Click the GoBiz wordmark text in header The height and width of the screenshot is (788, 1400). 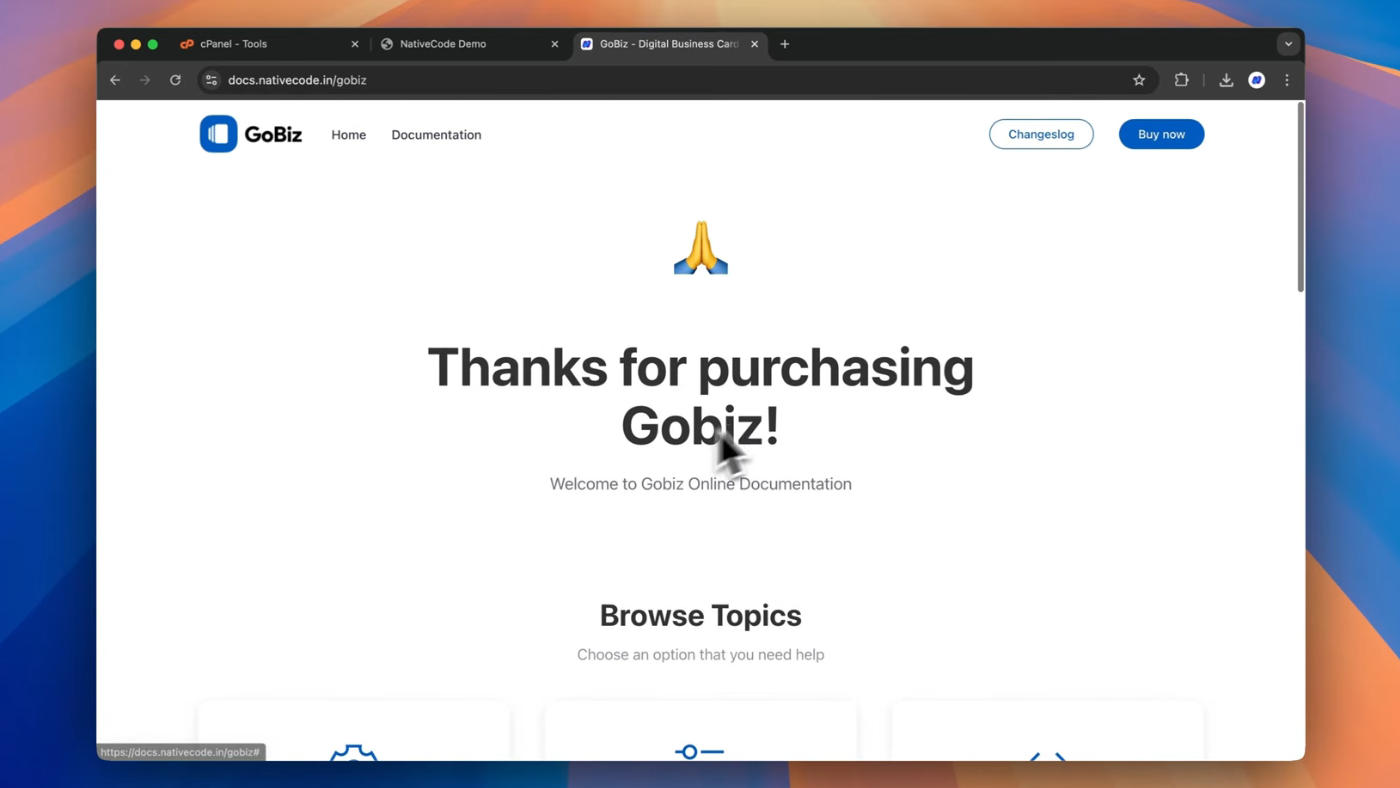coord(273,135)
